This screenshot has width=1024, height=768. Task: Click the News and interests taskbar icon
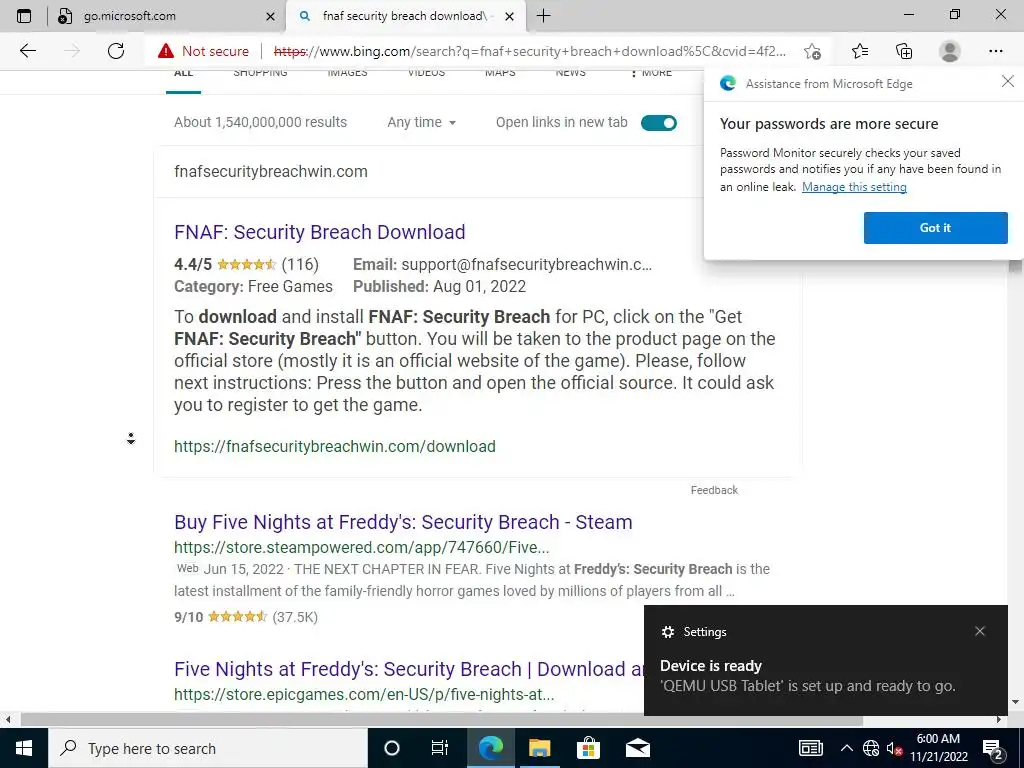(x=810, y=748)
